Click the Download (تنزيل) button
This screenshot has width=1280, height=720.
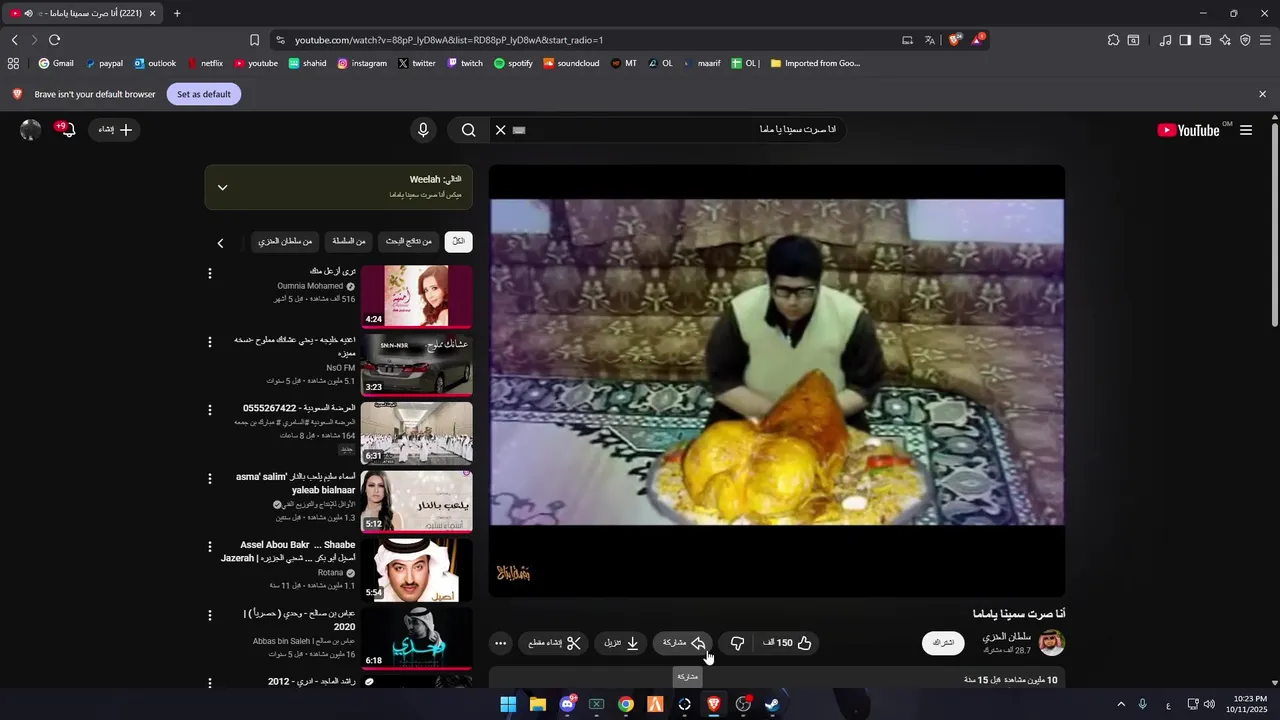pyautogui.click(x=621, y=643)
